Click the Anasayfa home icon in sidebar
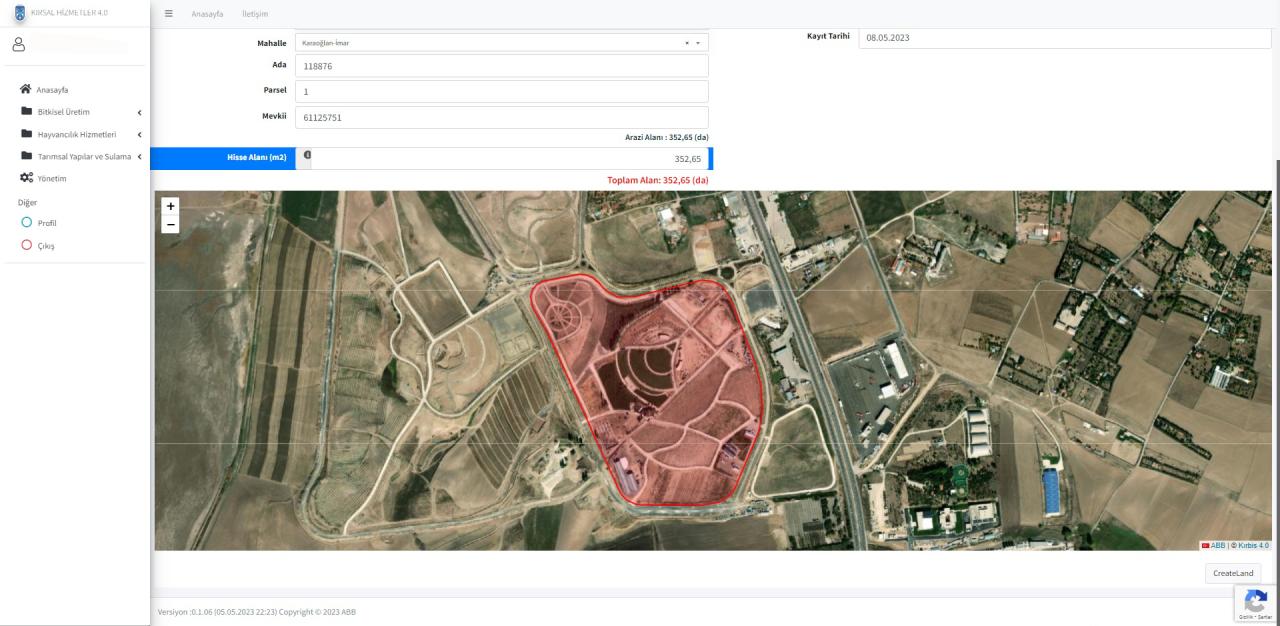This screenshot has height=626, width=1280. [24, 90]
